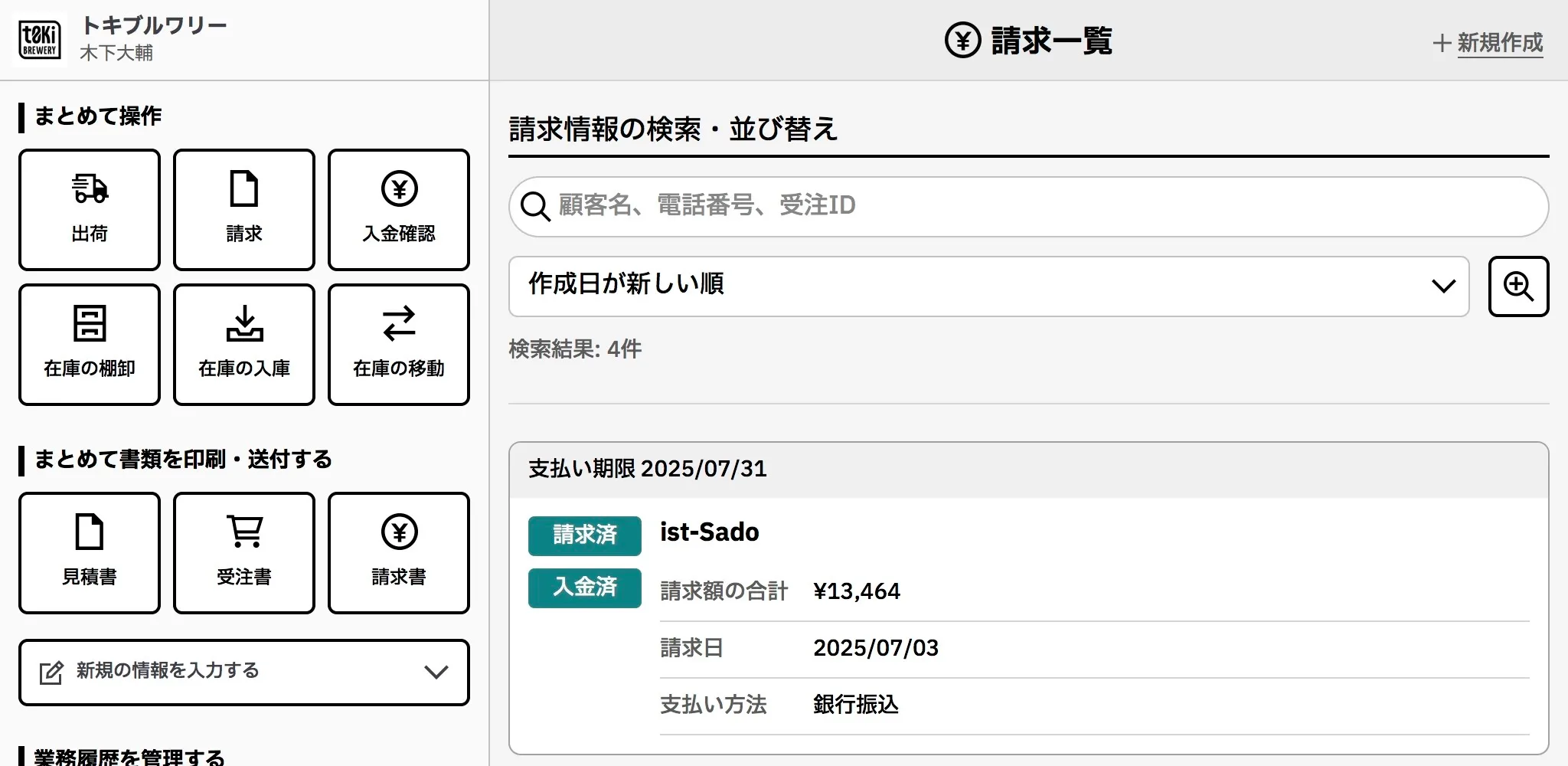The width and height of the screenshot is (1568, 766).
Task: Open the 見積書 document icon
Action: pos(90,532)
